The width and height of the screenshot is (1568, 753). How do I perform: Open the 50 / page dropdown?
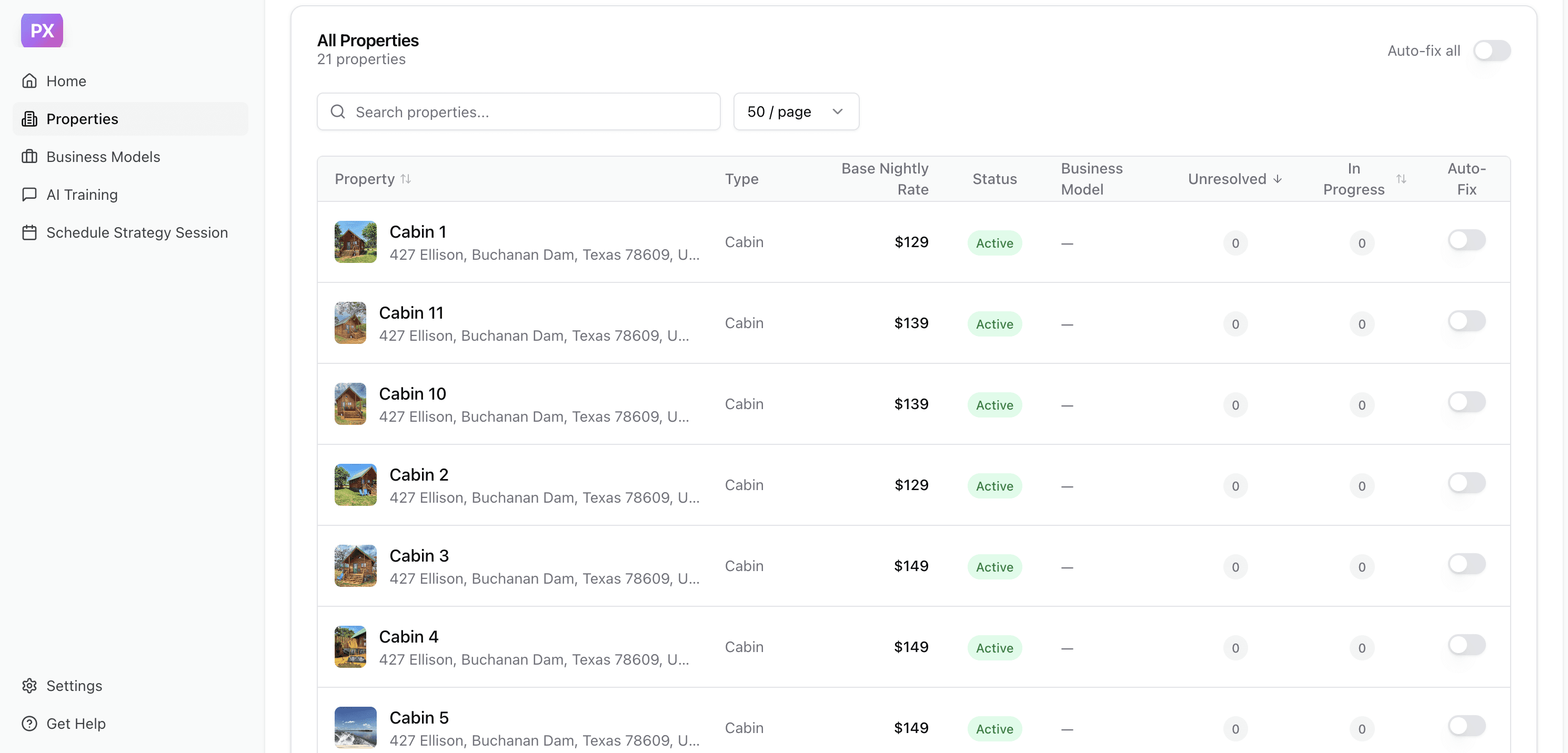tap(796, 112)
